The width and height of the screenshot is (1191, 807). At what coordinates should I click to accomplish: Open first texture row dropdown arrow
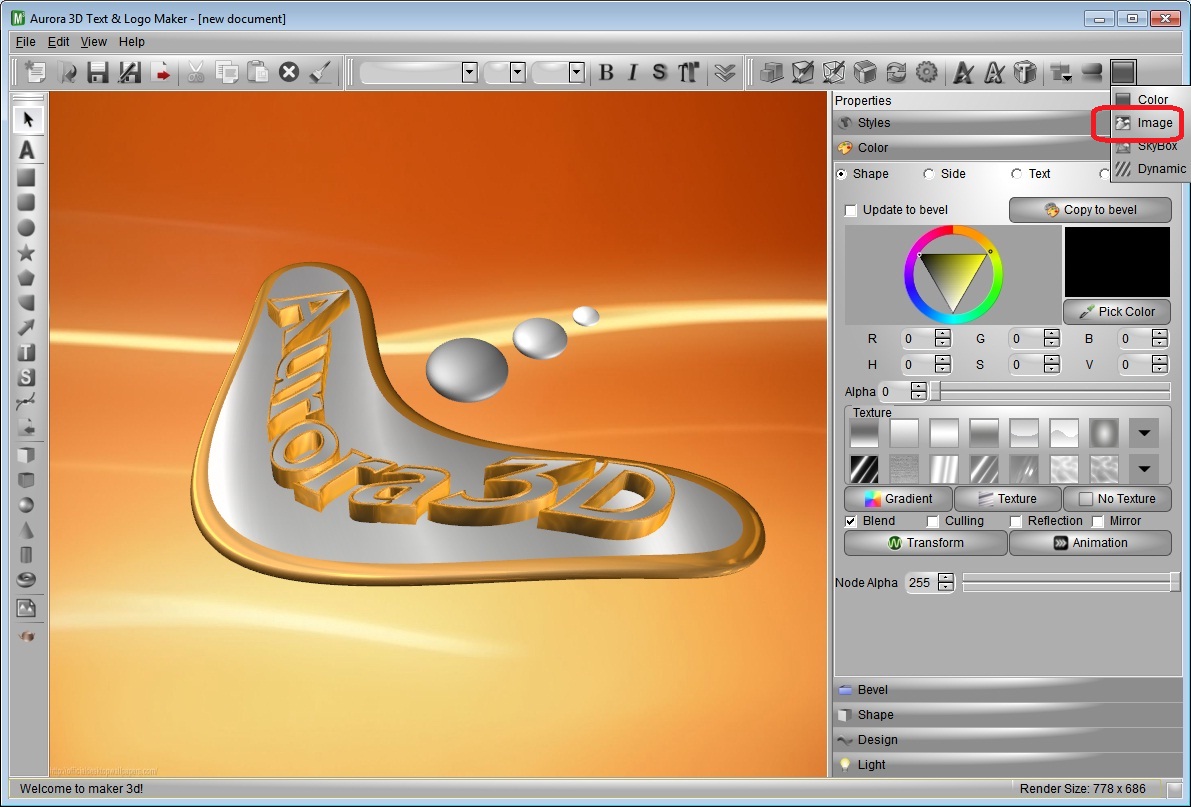coord(1144,433)
